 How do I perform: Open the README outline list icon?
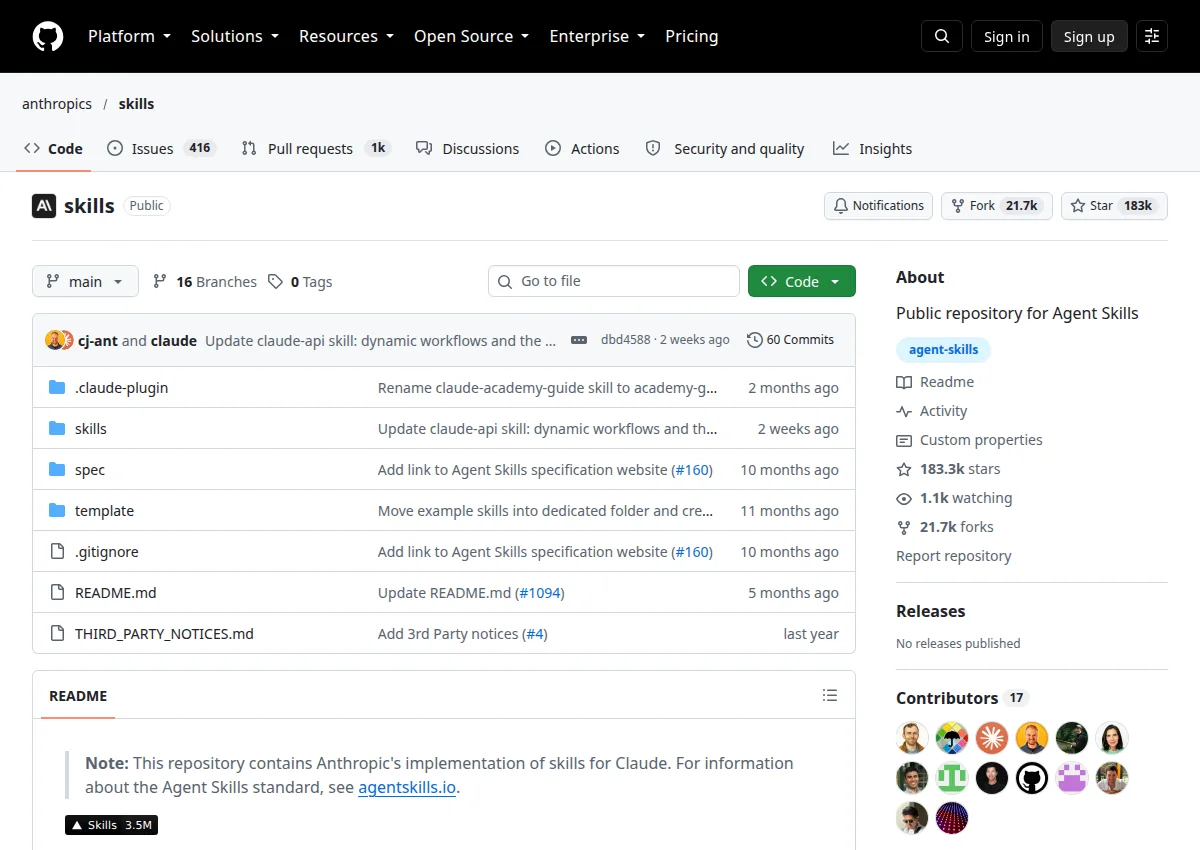pyautogui.click(x=830, y=695)
